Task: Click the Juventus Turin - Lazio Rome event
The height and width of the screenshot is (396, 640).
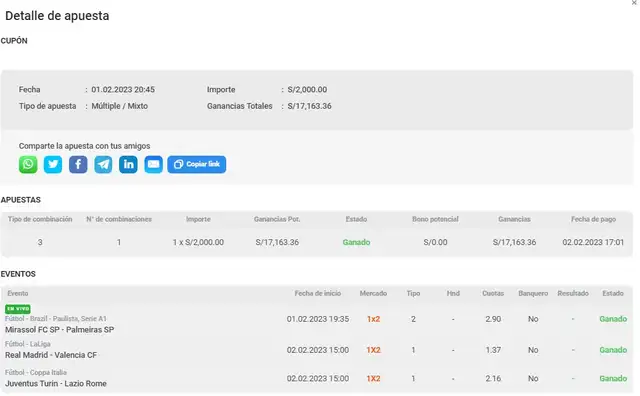Action: [56, 384]
